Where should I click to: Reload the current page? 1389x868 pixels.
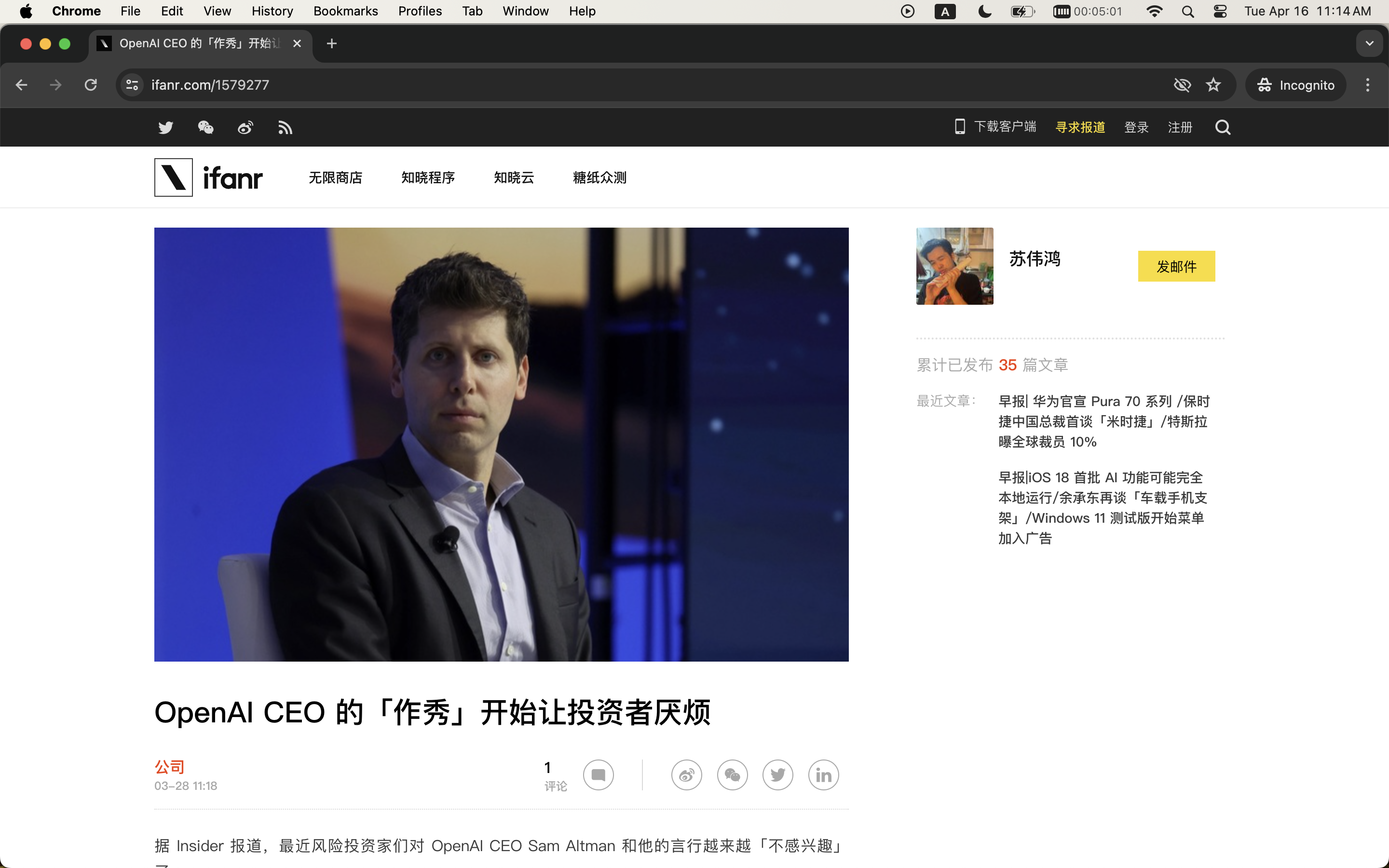[x=91, y=85]
